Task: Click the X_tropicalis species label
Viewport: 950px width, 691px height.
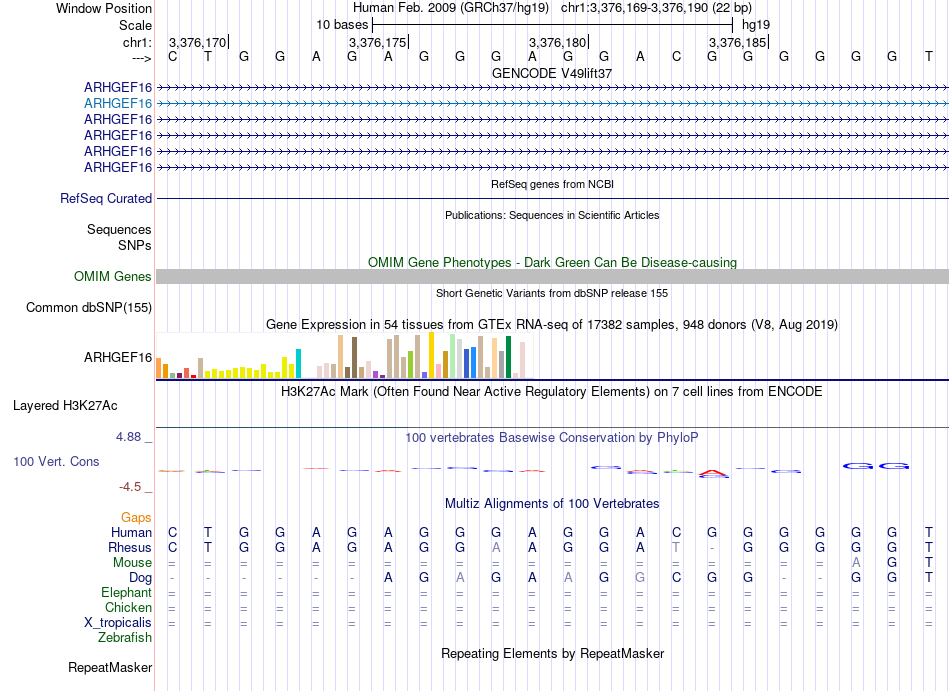Action: click(x=118, y=623)
